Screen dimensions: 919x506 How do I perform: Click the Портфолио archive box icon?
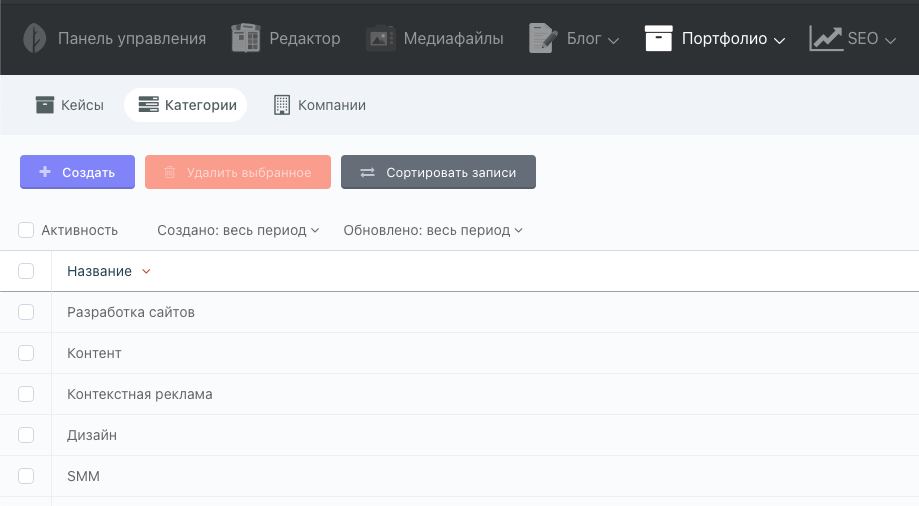659,38
